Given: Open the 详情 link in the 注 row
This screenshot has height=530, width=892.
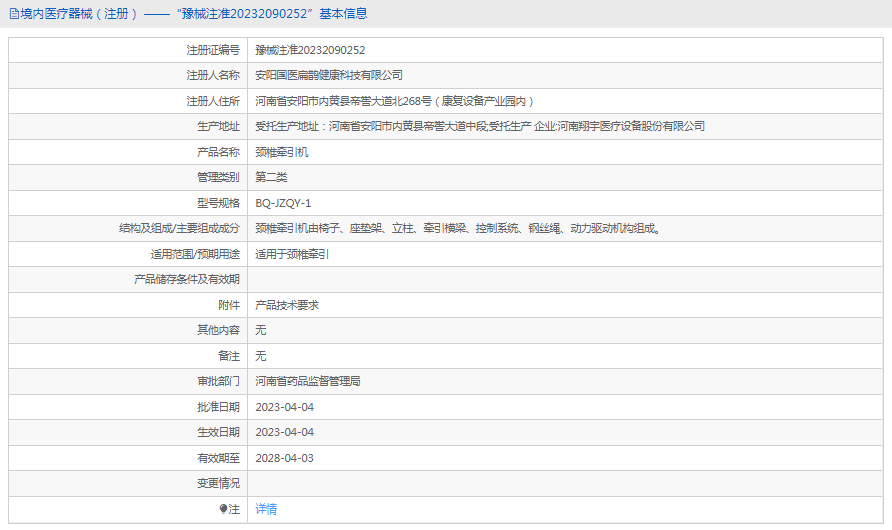Looking at the screenshot, I should tap(266, 509).
